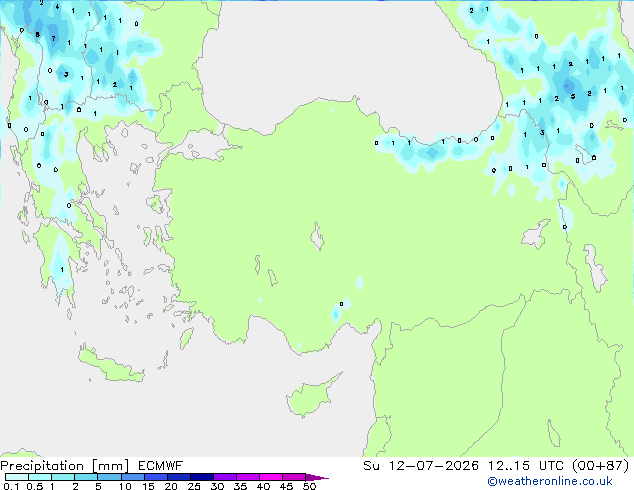Click the '7' precipitation value on the map
This screenshot has height=490, width=634.
53,39
